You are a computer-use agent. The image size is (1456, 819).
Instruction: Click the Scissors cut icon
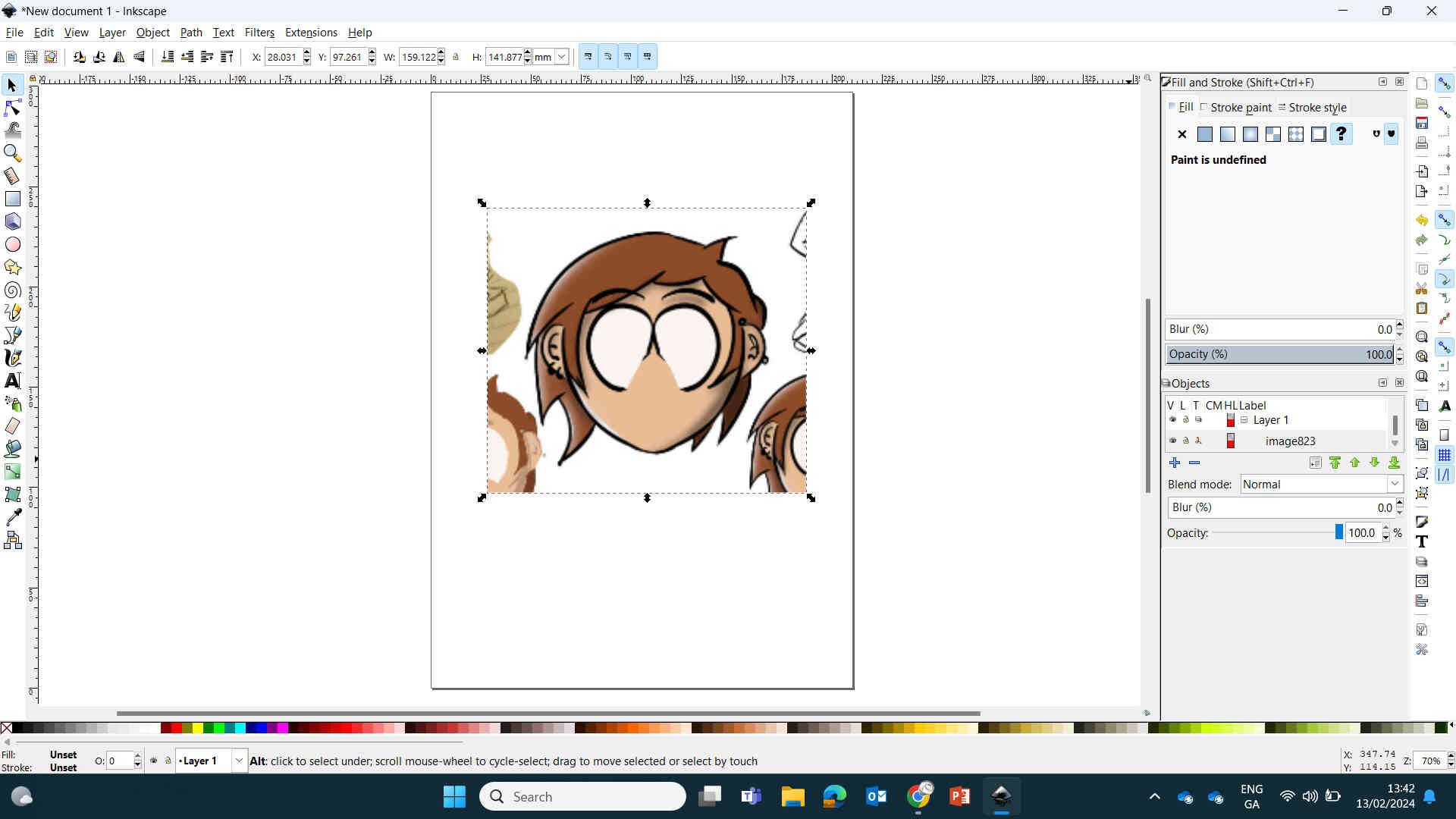pos(1422,288)
